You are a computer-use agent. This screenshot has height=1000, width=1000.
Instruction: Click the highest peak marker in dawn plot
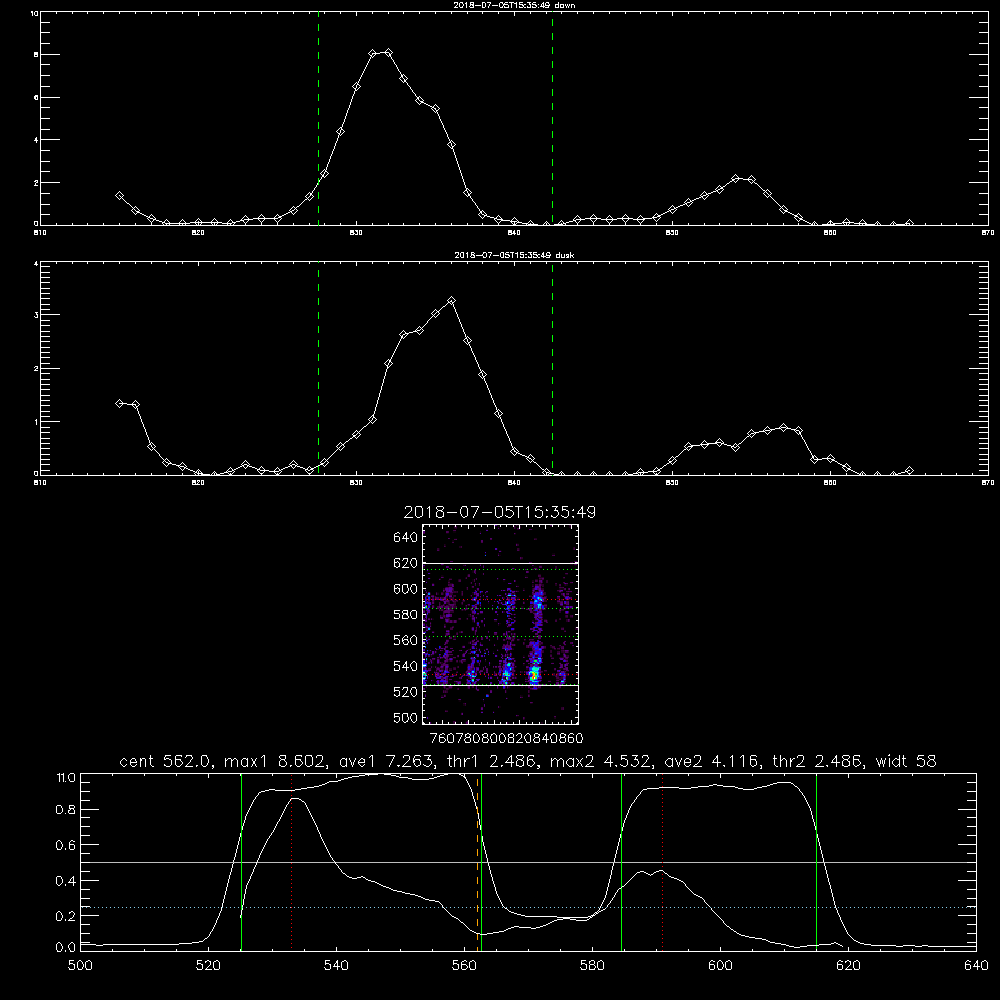coord(388,52)
